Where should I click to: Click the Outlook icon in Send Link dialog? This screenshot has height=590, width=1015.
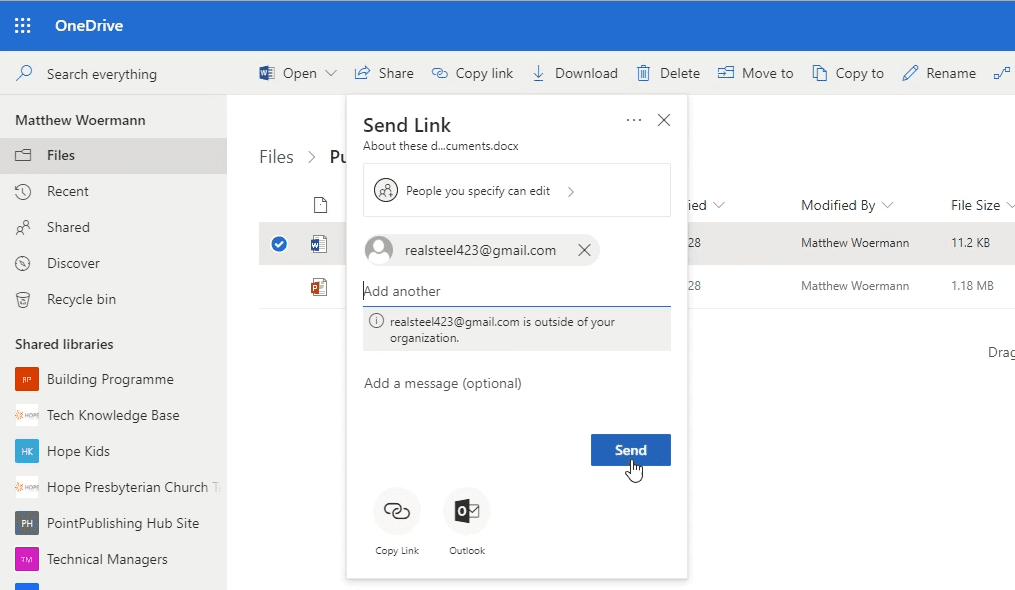pyautogui.click(x=467, y=511)
